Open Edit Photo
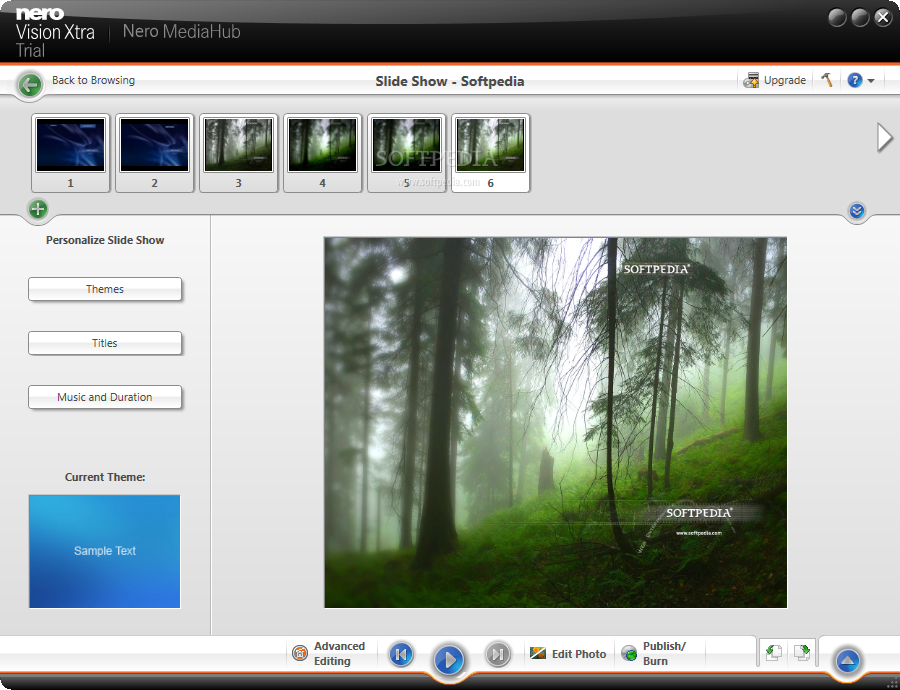Screen dimensions: 900x690 (568, 654)
